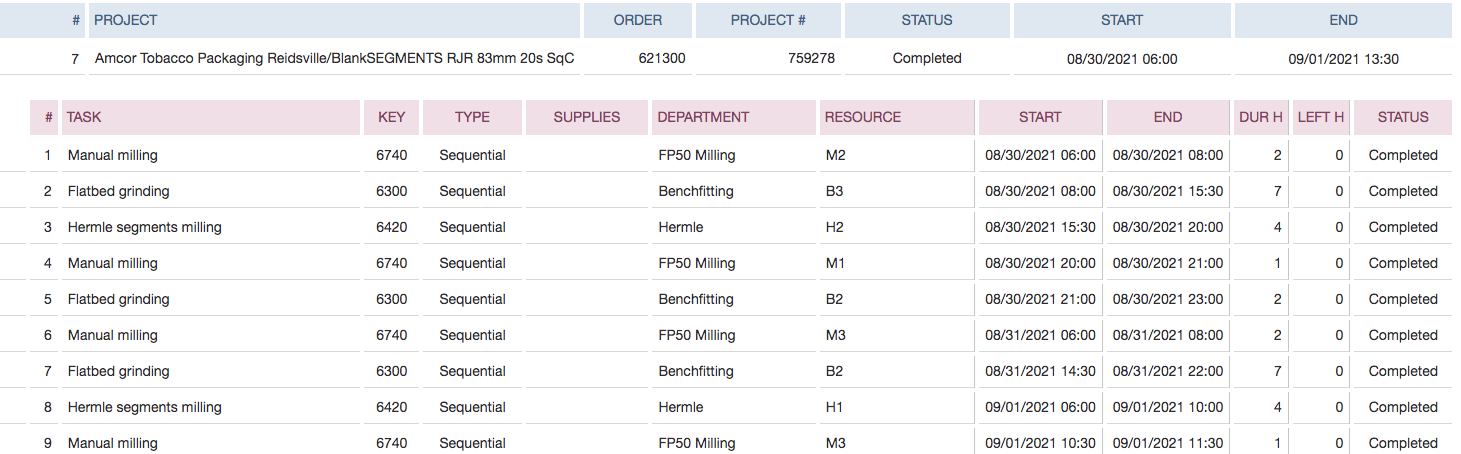Click the DUR H column header
Viewport: 1461px width, 454px height.
pos(1261,117)
